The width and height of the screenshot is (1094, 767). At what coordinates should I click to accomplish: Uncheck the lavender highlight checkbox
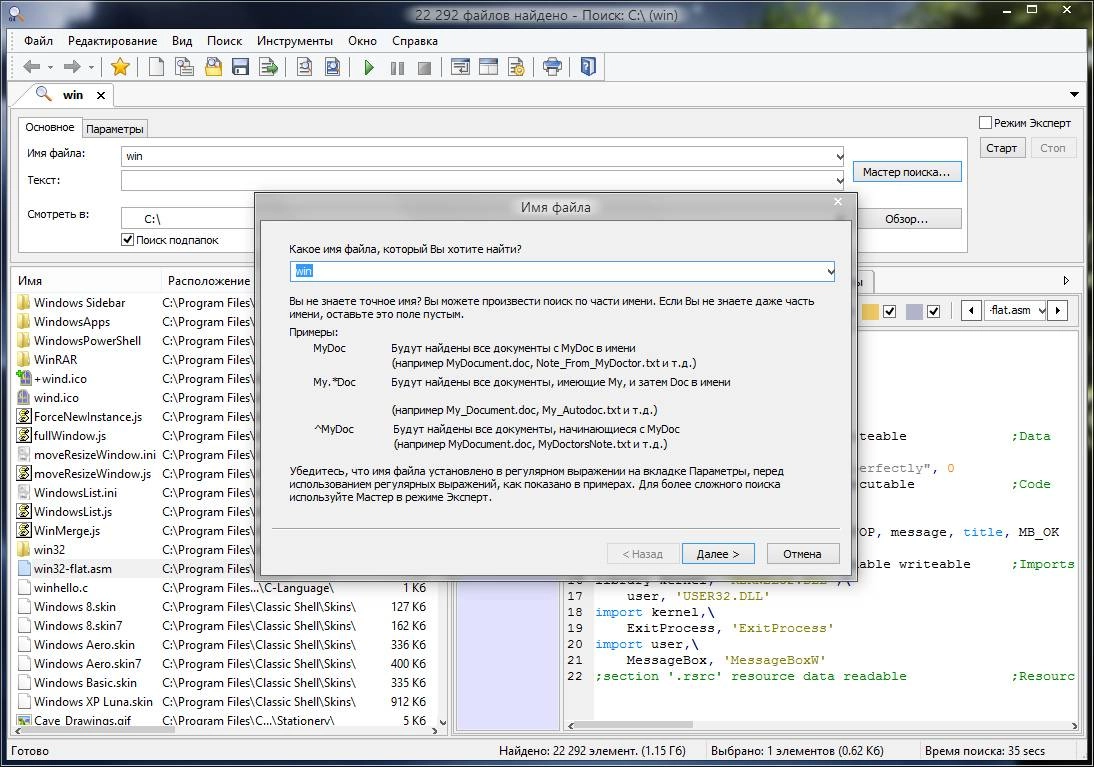point(934,311)
